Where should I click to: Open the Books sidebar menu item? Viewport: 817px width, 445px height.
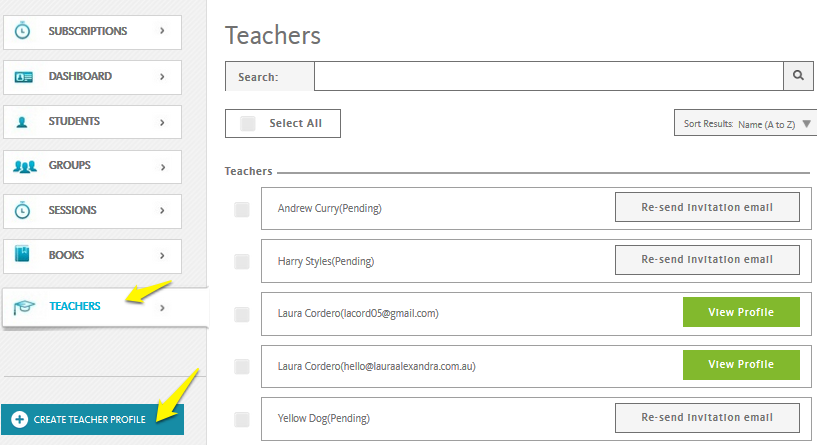(x=92, y=256)
